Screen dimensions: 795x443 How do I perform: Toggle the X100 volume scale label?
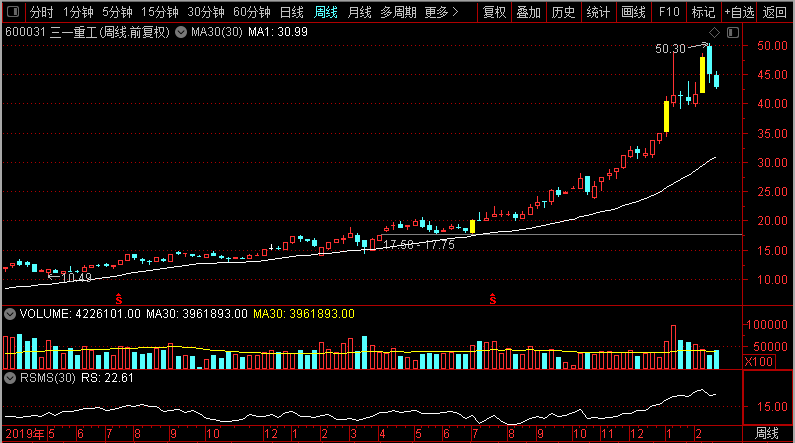click(x=759, y=362)
